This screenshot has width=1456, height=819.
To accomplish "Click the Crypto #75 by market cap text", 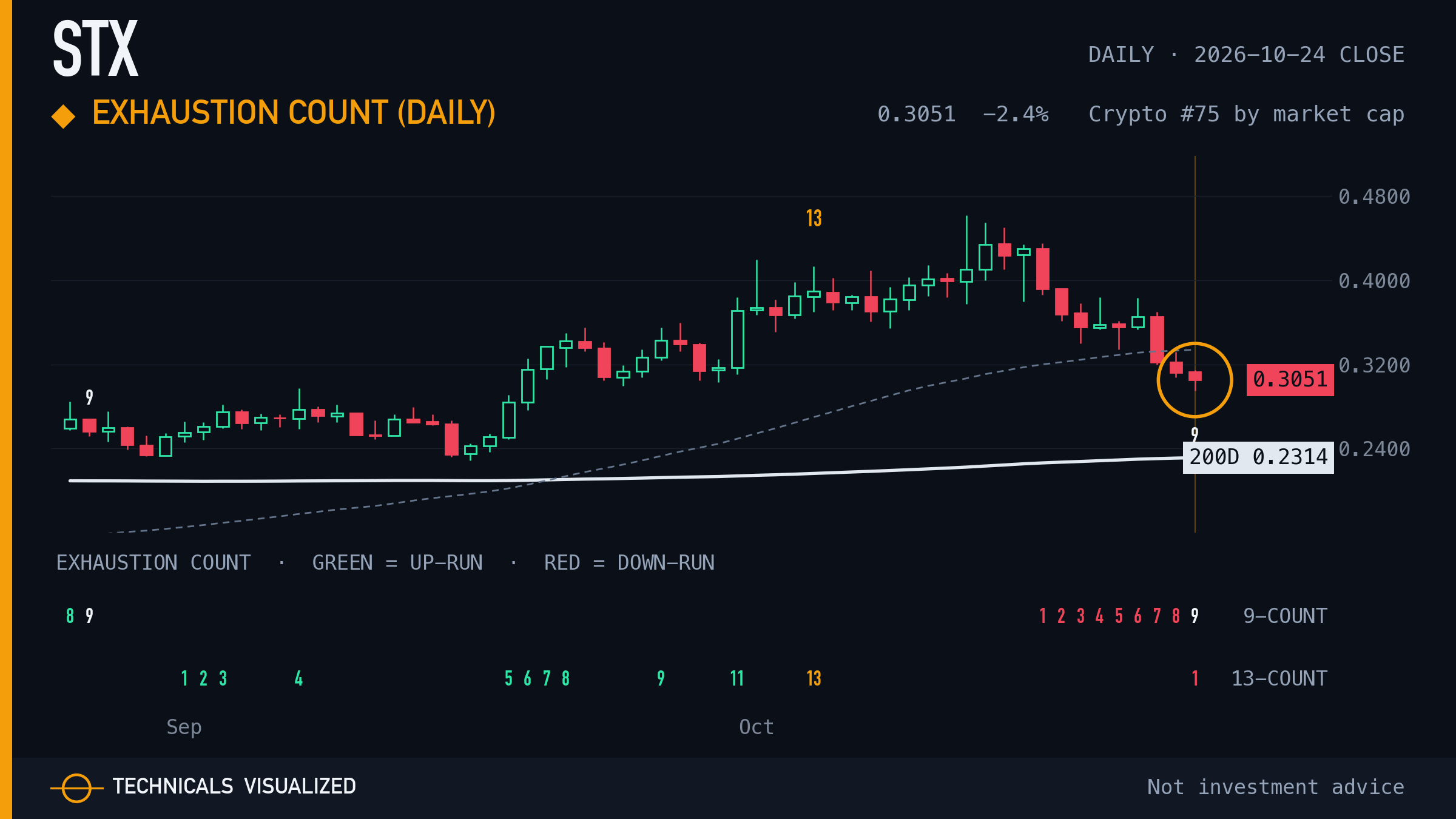I will (x=1247, y=114).
